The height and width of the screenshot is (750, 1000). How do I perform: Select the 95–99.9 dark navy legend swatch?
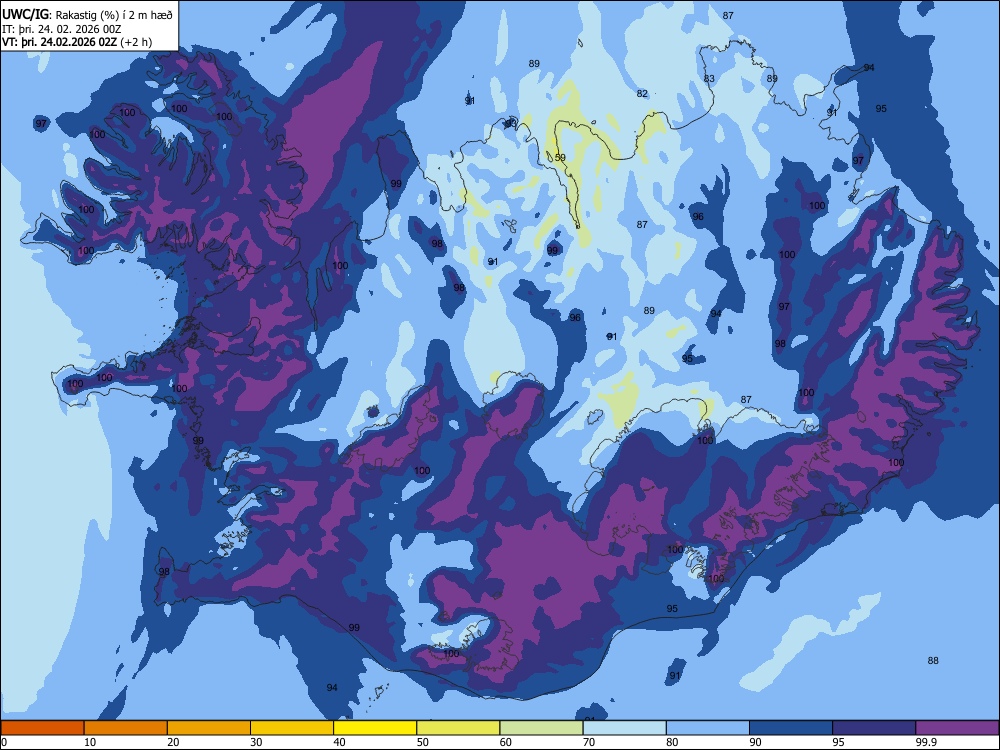coord(874,728)
